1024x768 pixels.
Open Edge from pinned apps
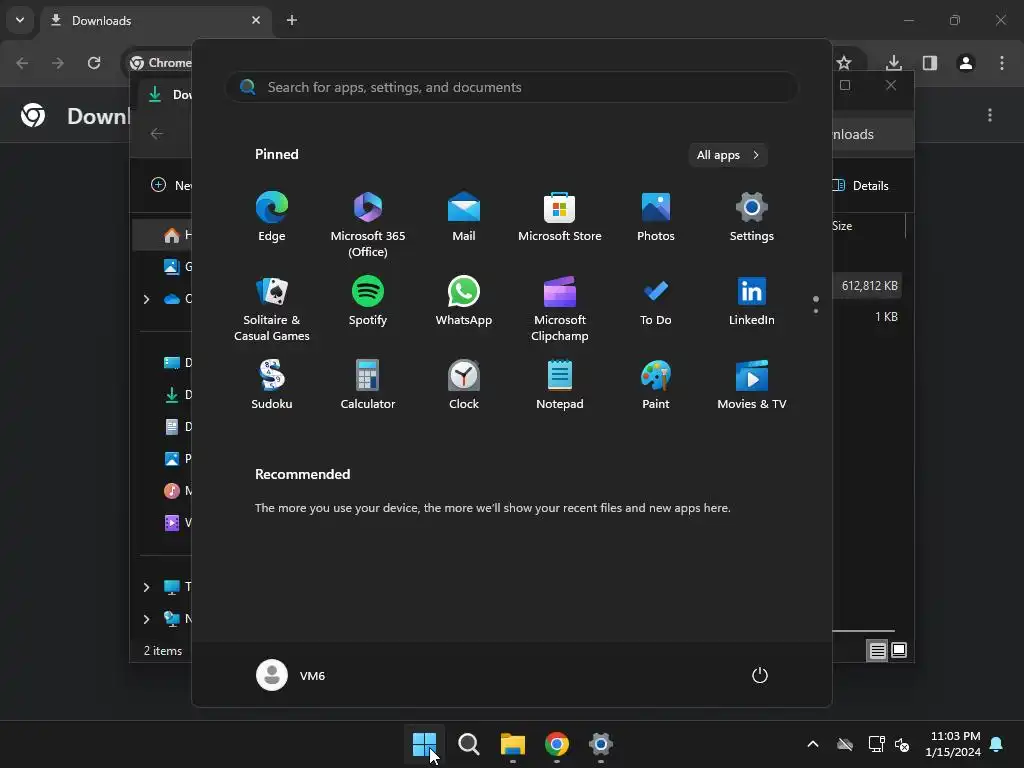click(x=272, y=217)
